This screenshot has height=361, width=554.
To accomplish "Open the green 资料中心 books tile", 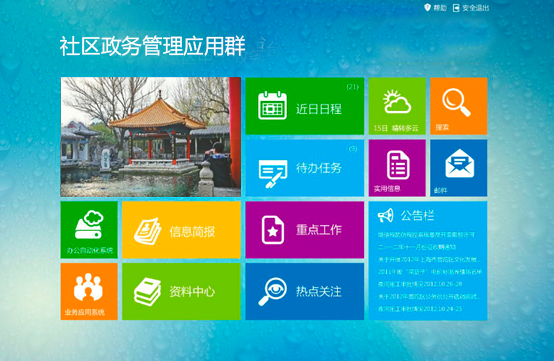I will pyautogui.click(x=181, y=291).
